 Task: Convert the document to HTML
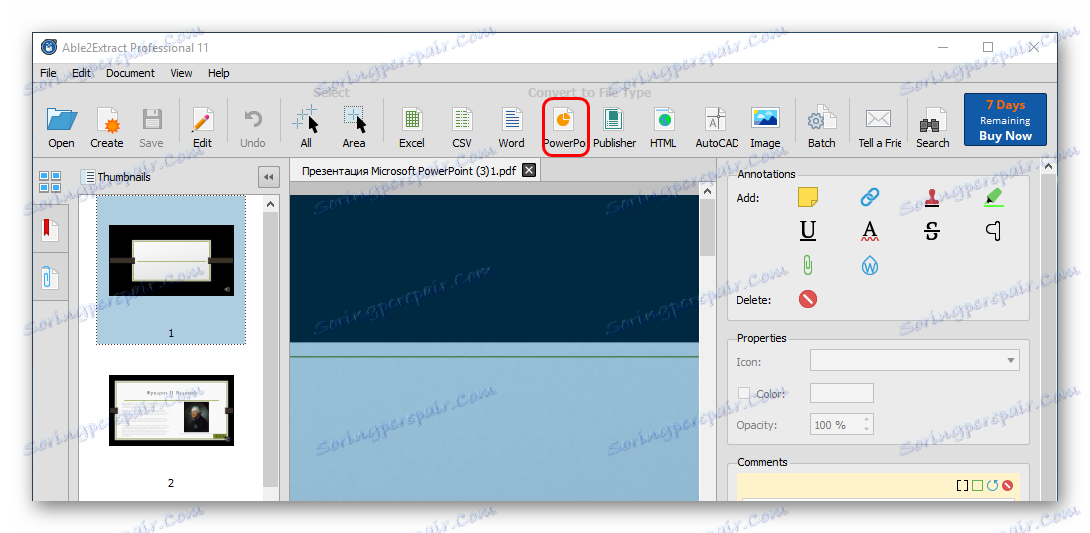[663, 127]
